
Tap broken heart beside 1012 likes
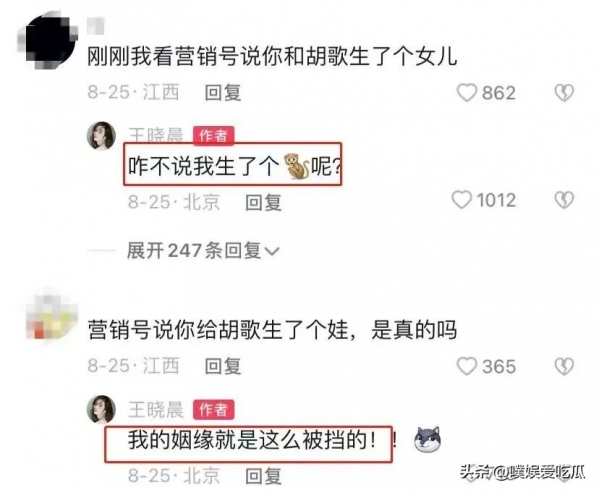(564, 200)
